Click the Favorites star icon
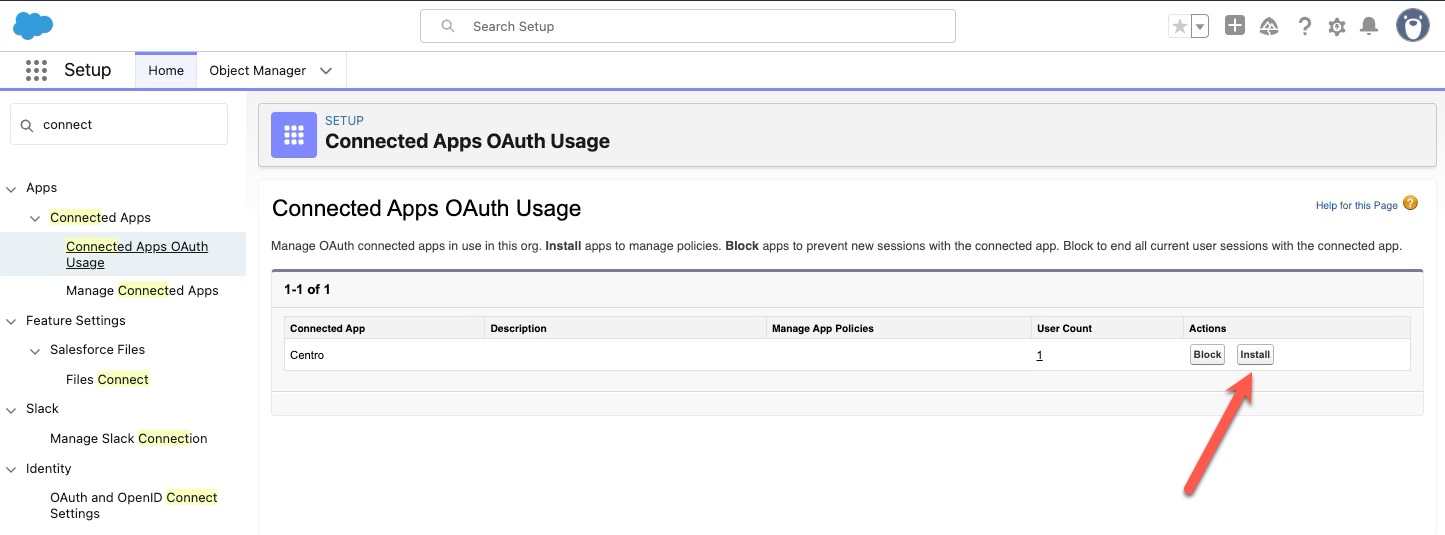Screen dimensions: 1445x535 pyautogui.click(x=1180, y=27)
